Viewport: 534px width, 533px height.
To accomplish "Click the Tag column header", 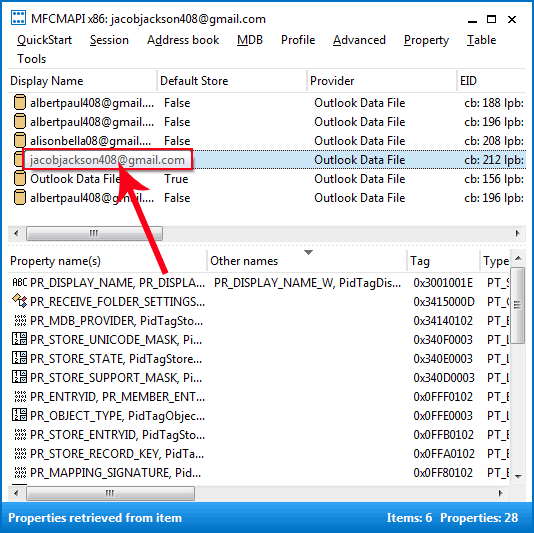I will (x=443, y=261).
